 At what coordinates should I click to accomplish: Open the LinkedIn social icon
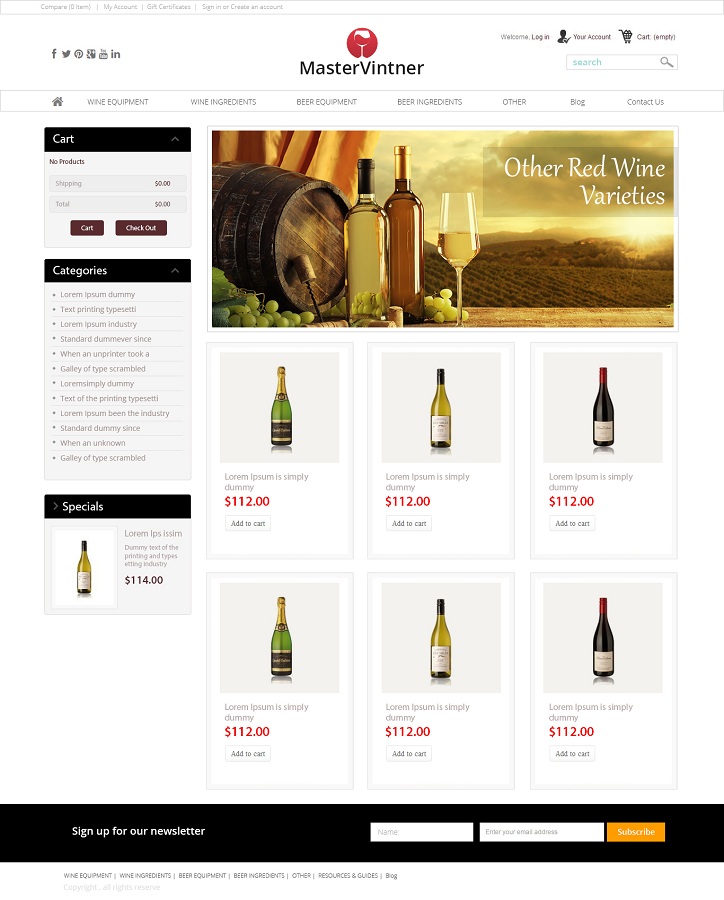pos(115,53)
